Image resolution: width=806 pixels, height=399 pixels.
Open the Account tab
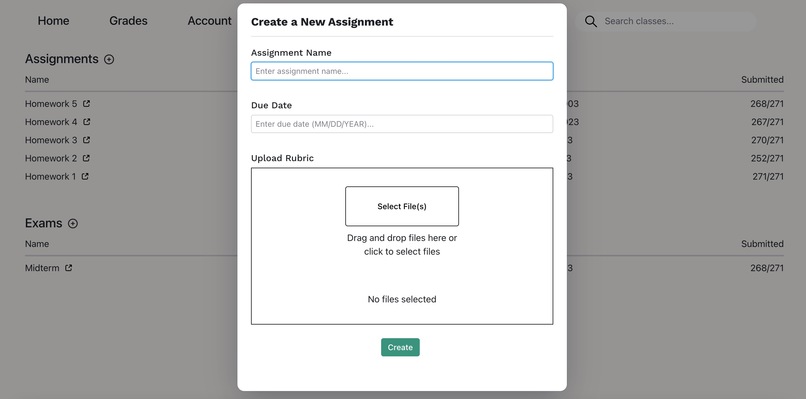209,21
